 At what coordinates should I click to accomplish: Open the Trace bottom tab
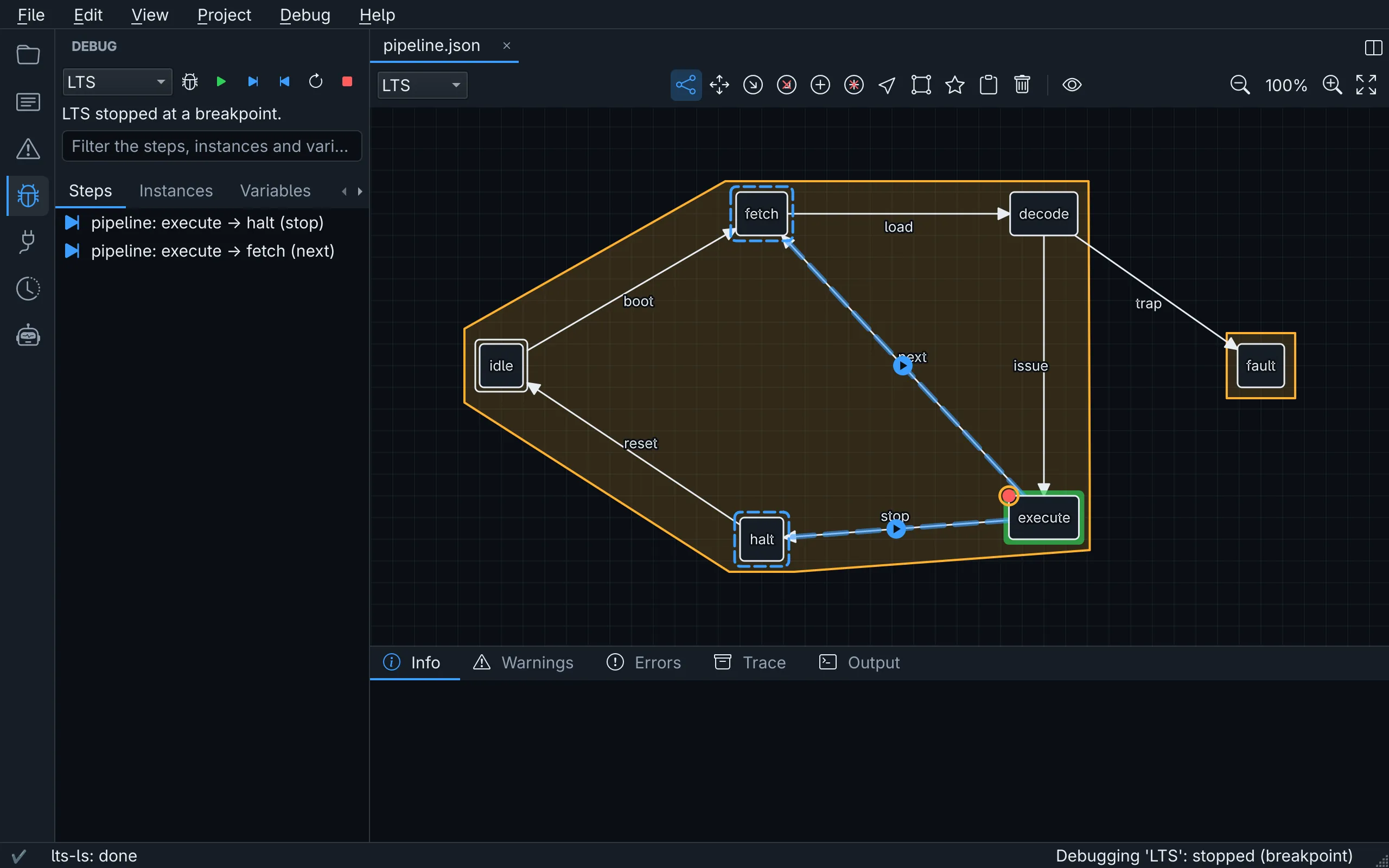(750, 662)
